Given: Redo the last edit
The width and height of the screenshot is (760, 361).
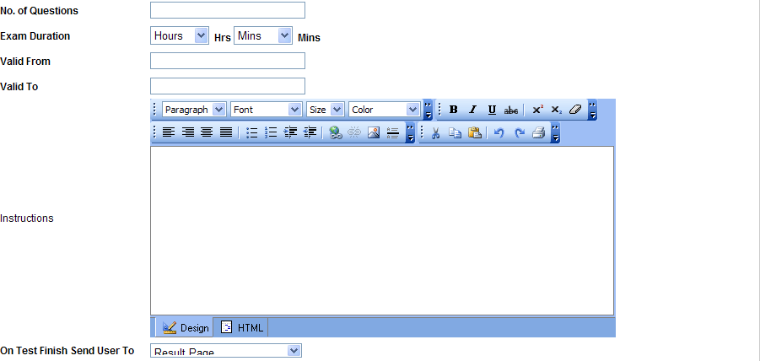Looking at the screenshot, I should 519,132.
